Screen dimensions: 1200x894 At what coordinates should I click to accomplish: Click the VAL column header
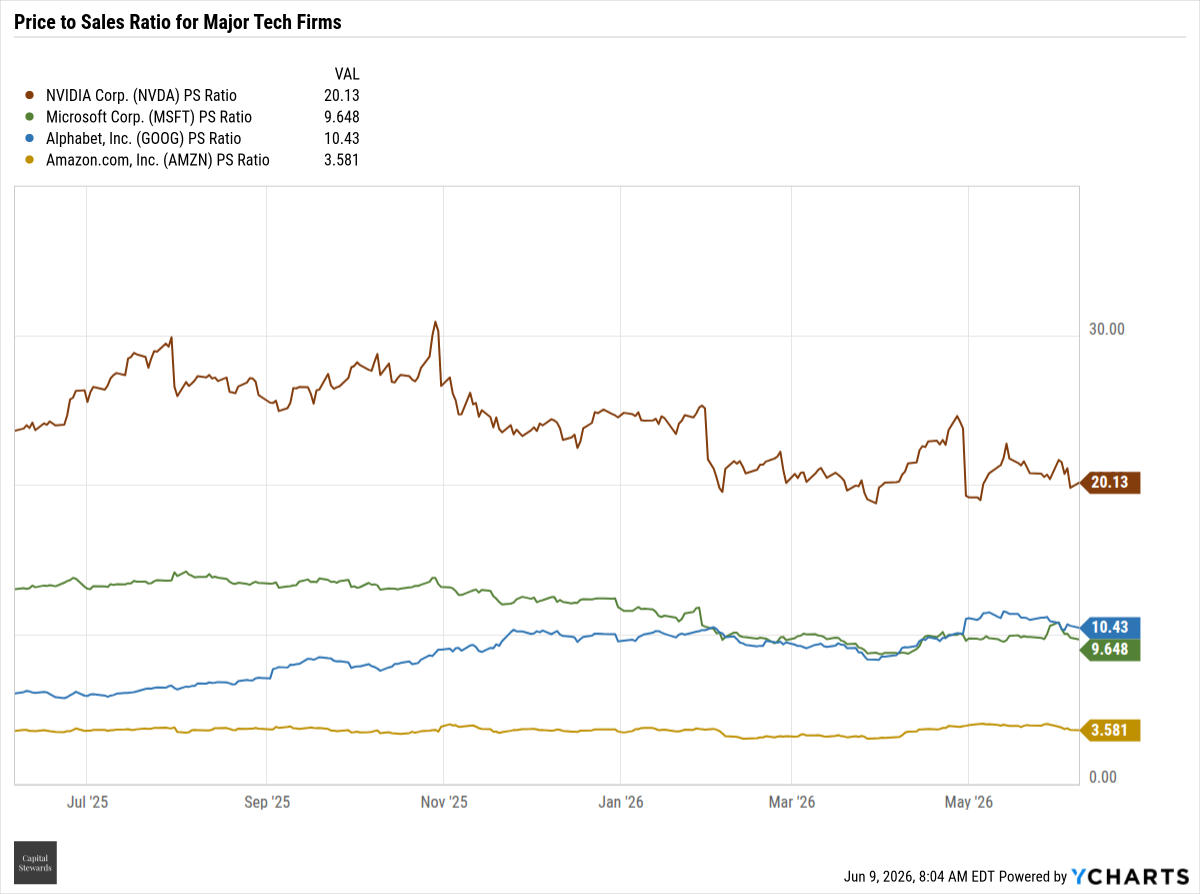[346, 74]
